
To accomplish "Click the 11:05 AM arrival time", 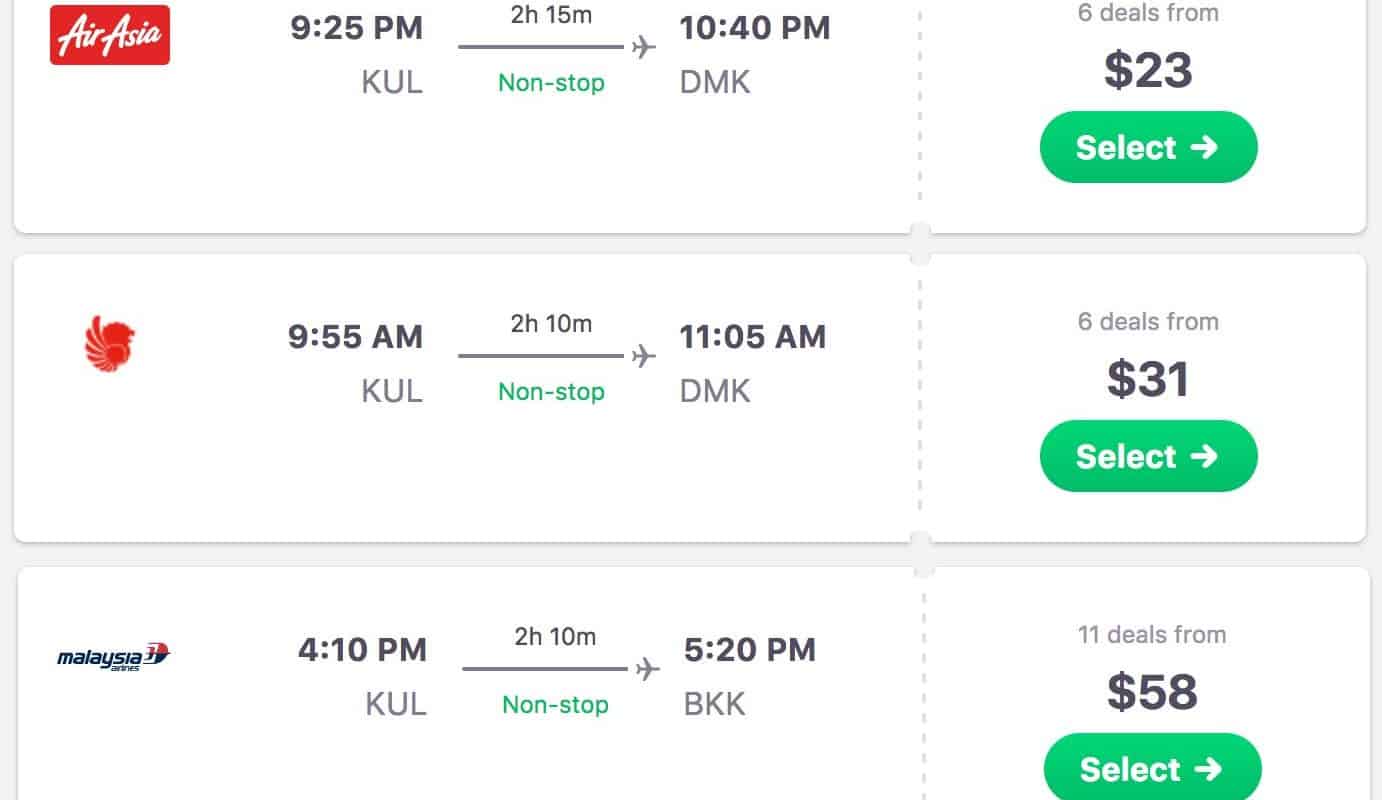I will [x=753, y=337].
